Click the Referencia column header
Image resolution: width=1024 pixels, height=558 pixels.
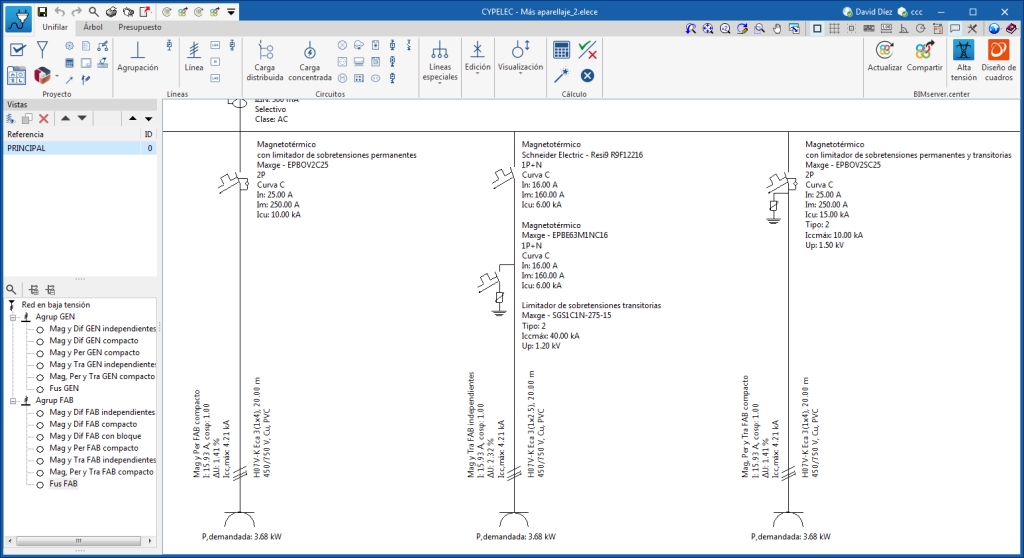(72, 135)
